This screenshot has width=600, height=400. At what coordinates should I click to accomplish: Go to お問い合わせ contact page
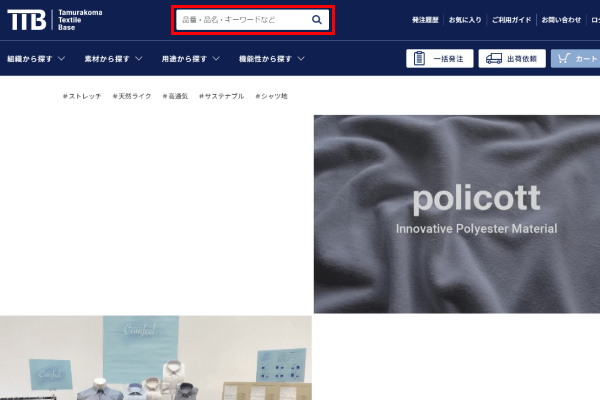pos(559,20)
